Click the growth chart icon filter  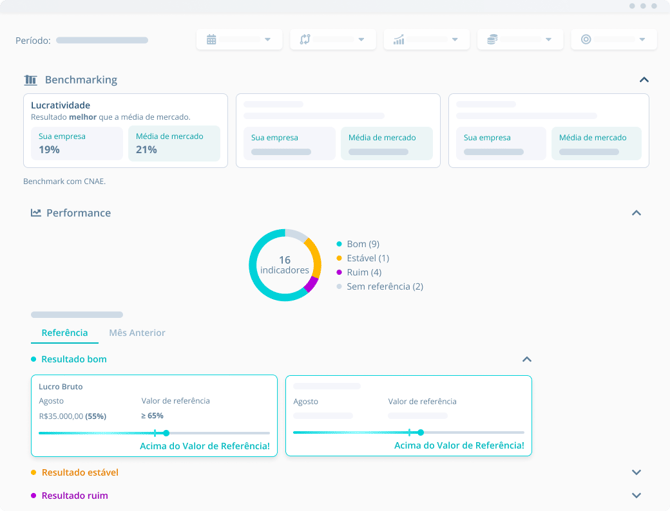click(x=399, y=40)
